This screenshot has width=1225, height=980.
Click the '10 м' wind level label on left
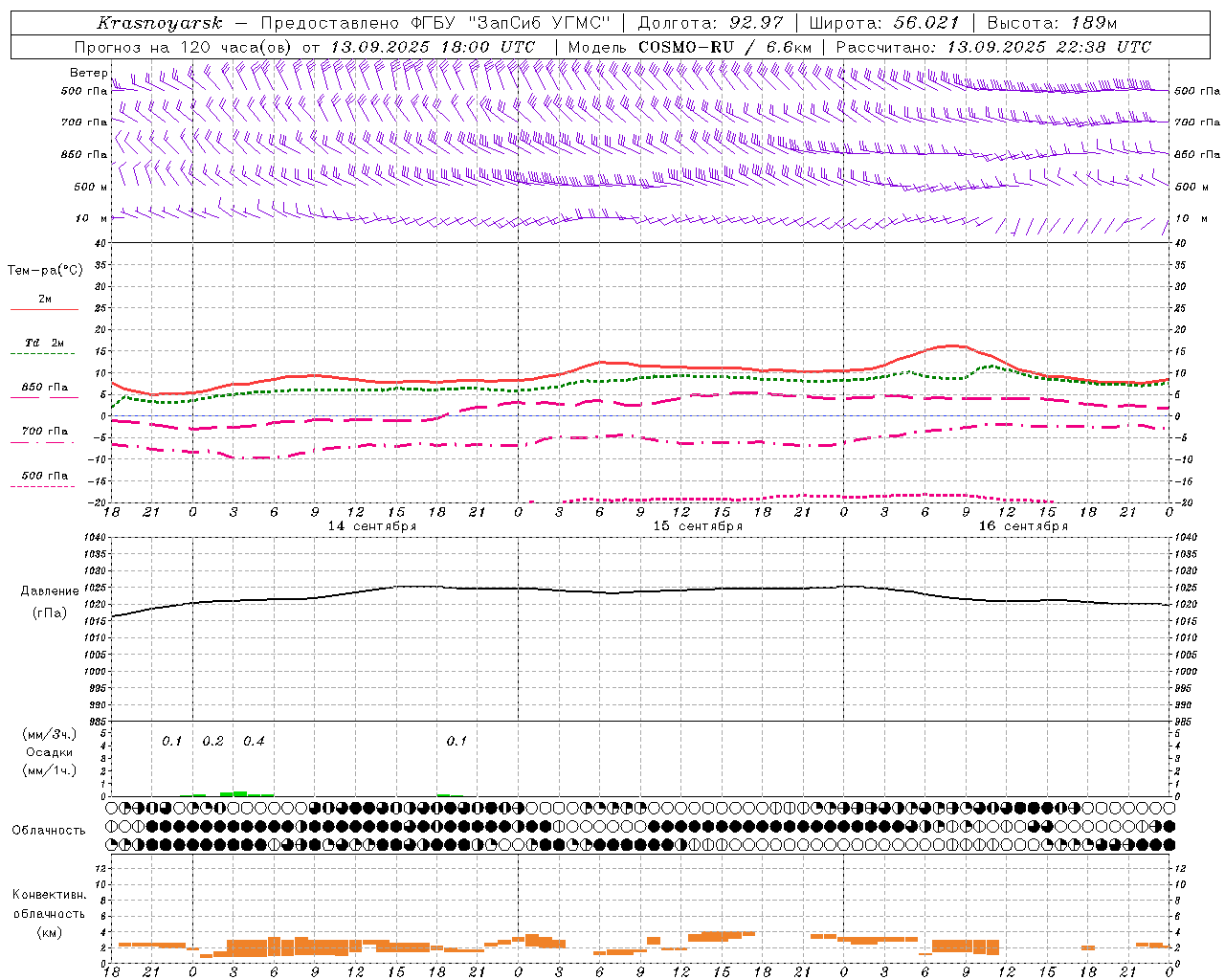92,218
